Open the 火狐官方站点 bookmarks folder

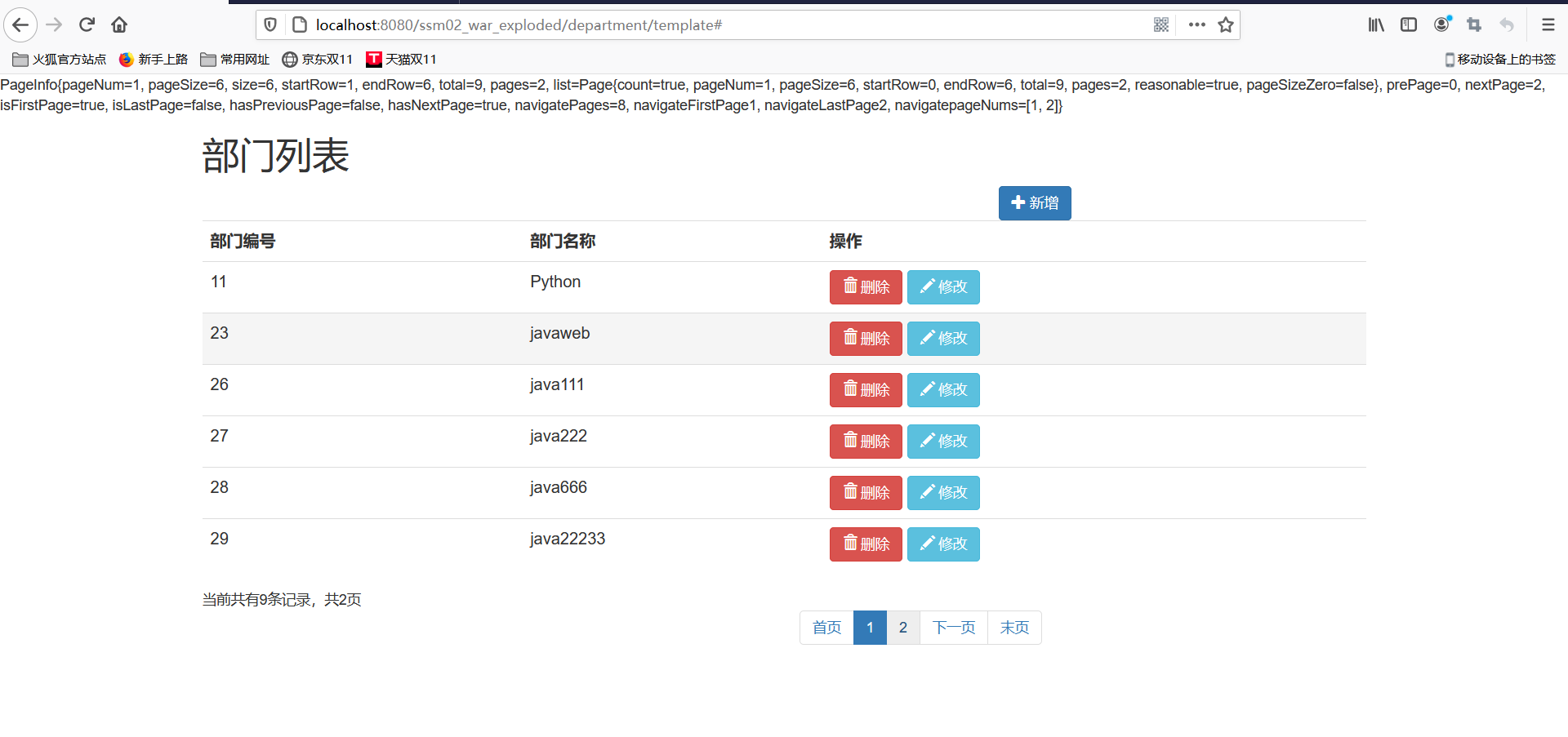coord(58,59)
